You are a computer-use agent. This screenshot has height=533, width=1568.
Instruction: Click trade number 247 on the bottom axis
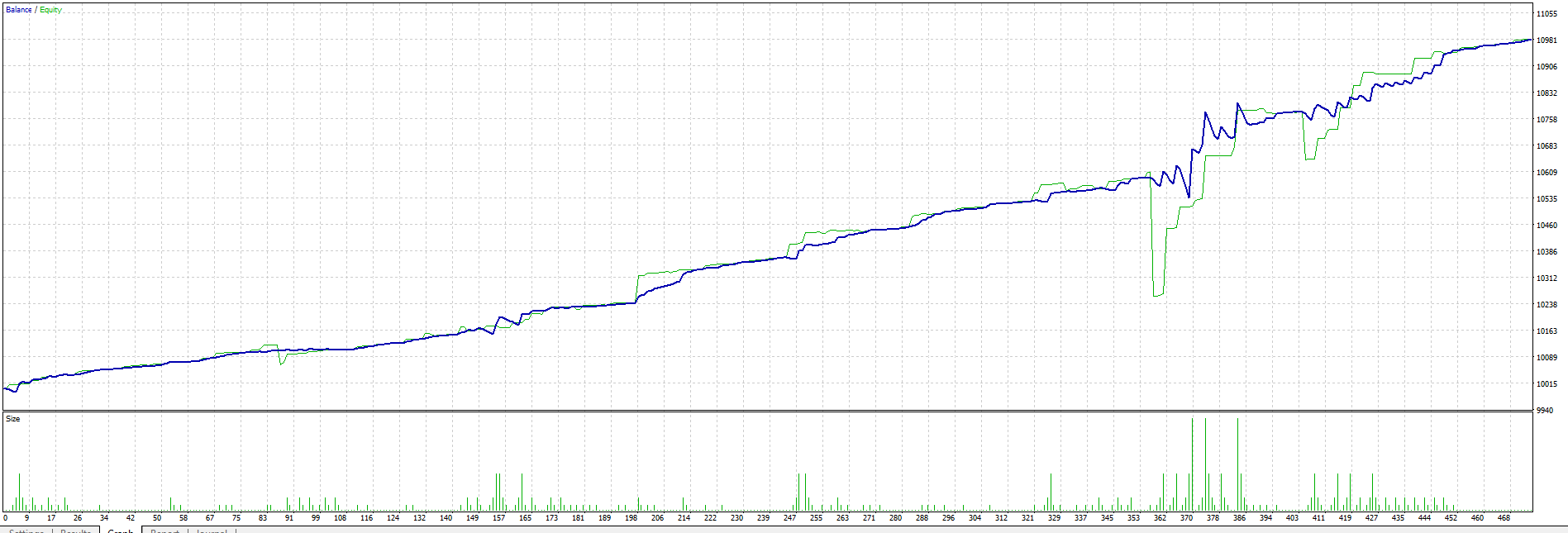click(x=789, y=518)
